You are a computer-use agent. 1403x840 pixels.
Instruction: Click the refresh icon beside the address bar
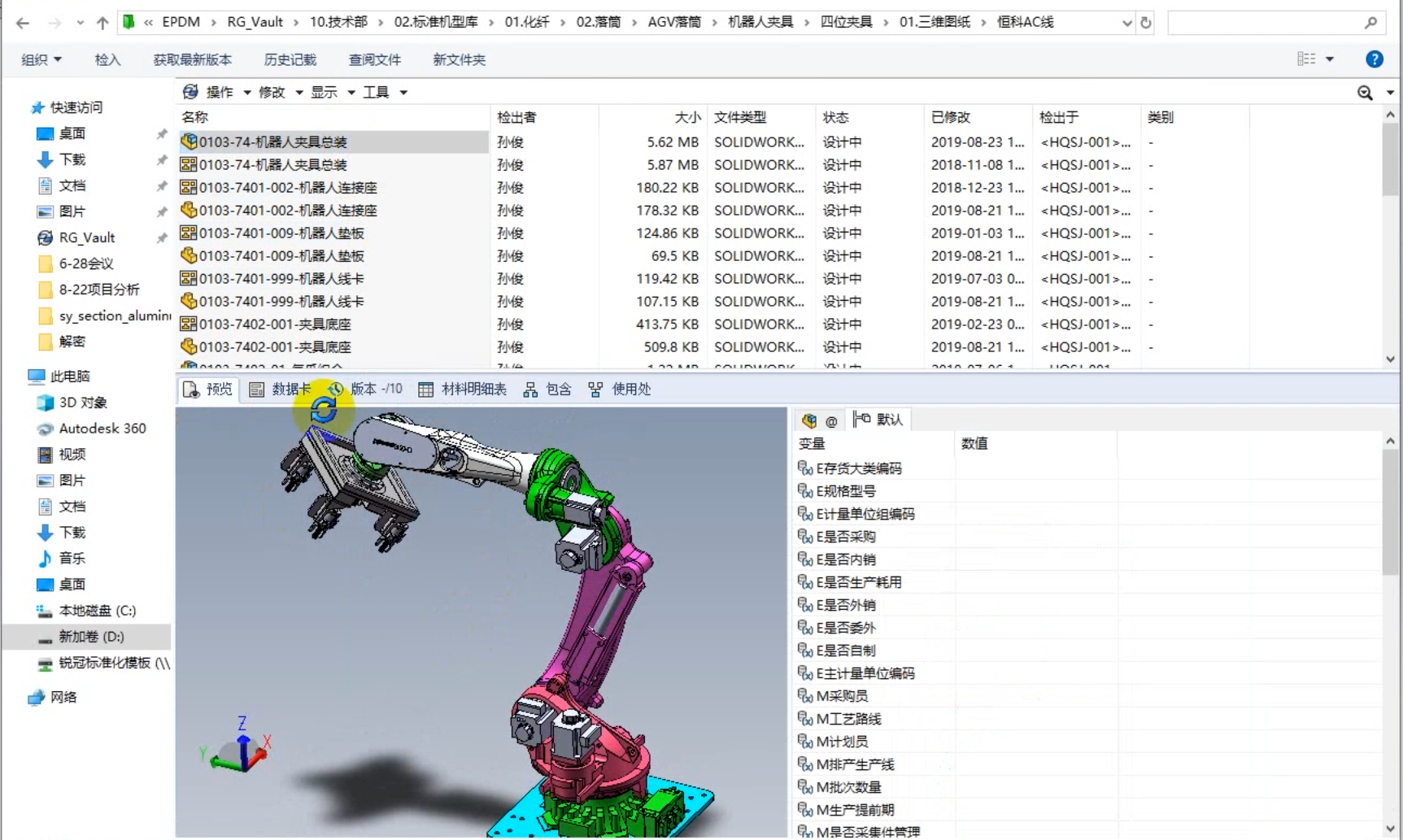click(x=1146, y=22)
